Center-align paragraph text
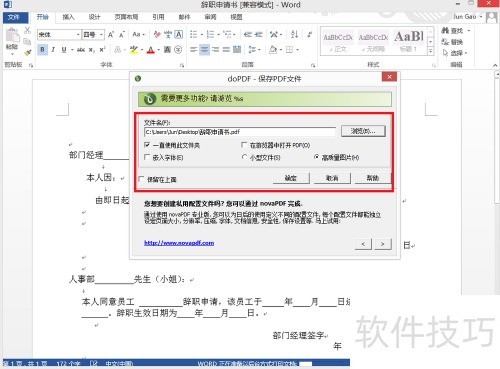 pyautogui.click(x=204, y=50)
